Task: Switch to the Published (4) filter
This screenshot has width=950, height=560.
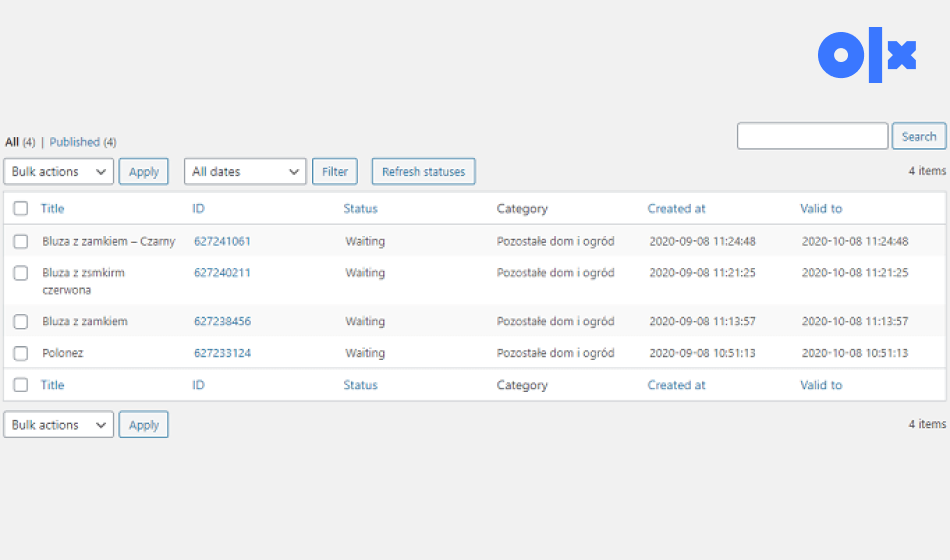Action: pyautogui.click(x=82, y=142)
